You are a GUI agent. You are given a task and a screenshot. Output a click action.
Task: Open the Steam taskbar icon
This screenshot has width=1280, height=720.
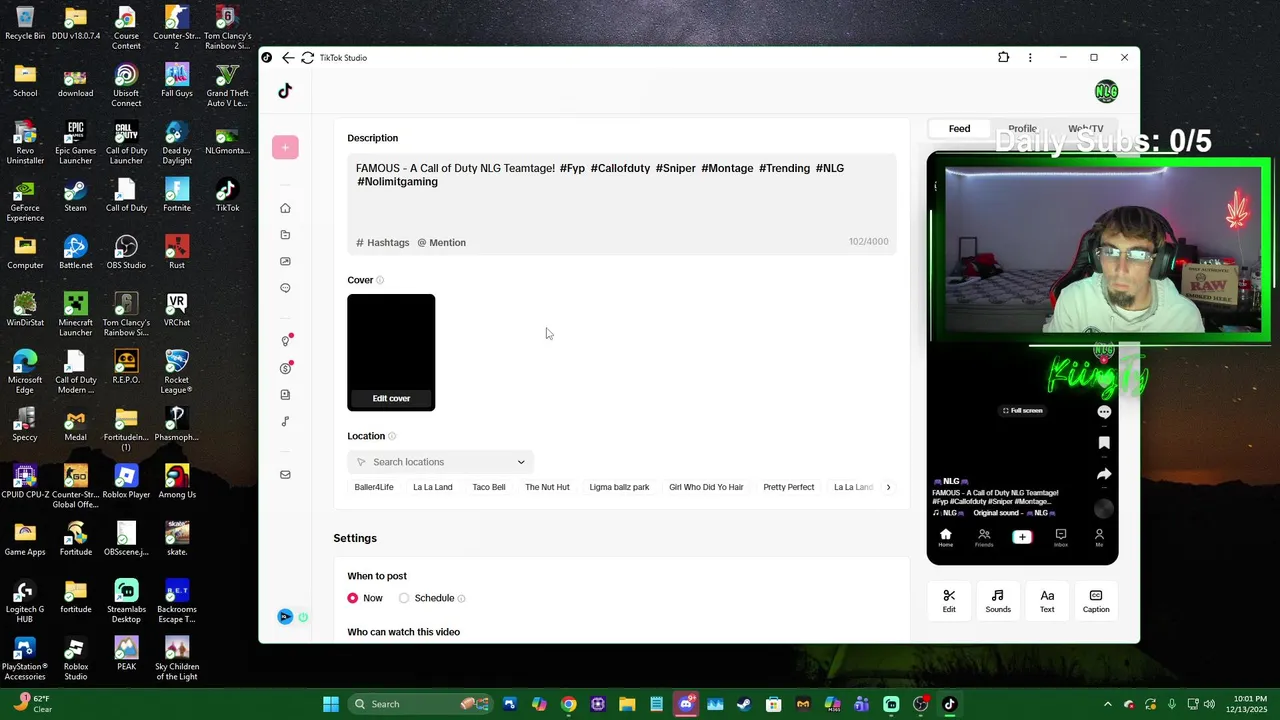coord(744,704)
